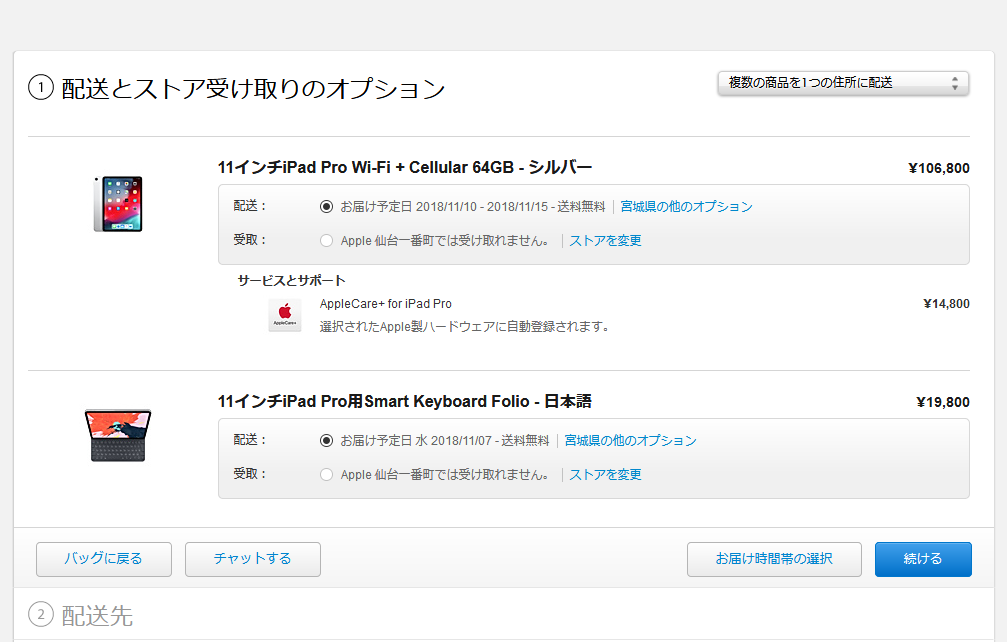Click the サービスとサポート heading
Image resolution: width=1007 pixels, height=642 pixels.
(x=292, y=281)
